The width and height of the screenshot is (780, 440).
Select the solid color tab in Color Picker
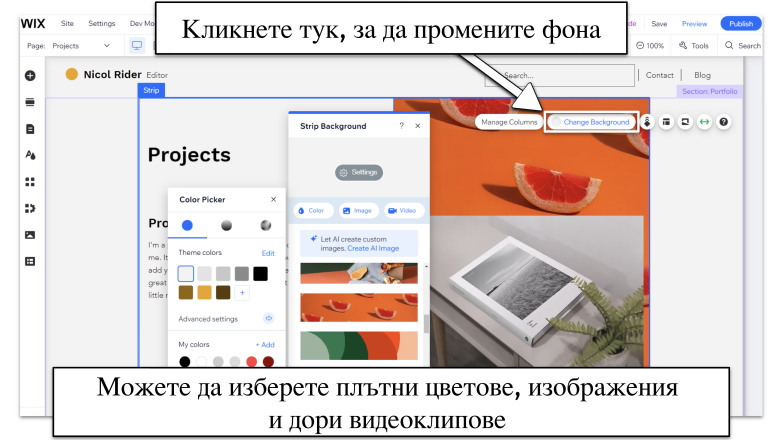click(187, 225)
